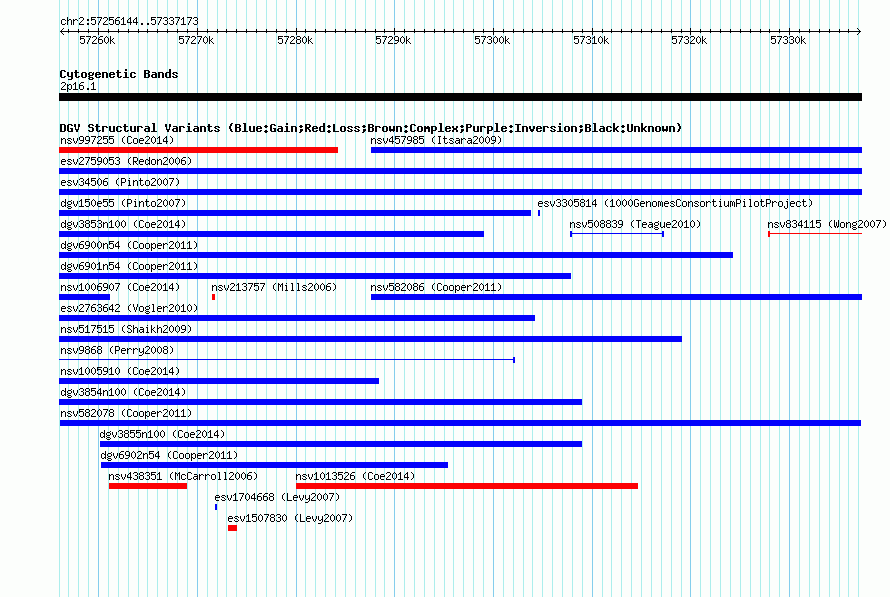This screenshot has height=597, width=890.
Task: Click esv34506 (Pinto2007) label
Action: (x=120, y=182)
